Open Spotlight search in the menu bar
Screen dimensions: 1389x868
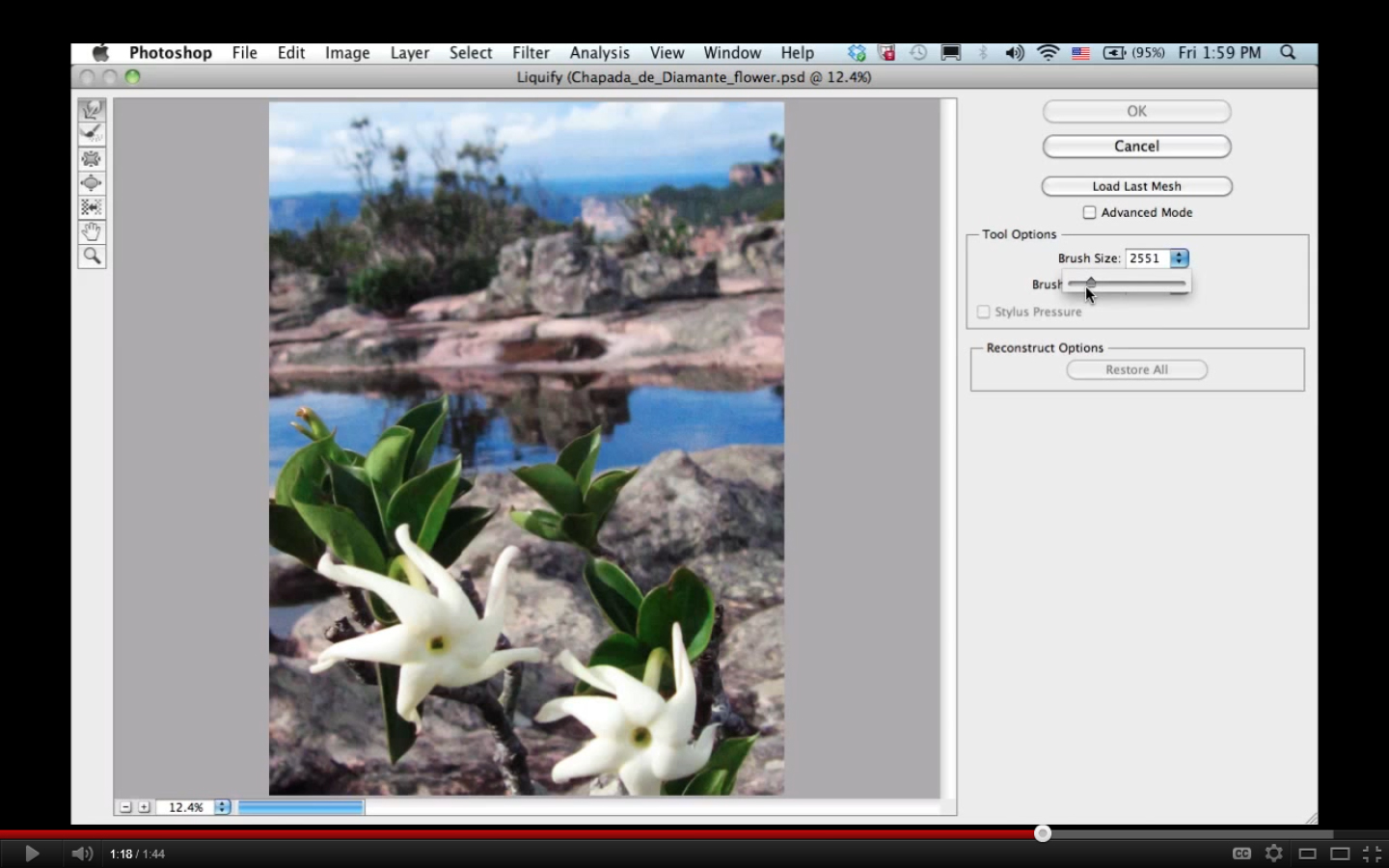coord(1288,53)
